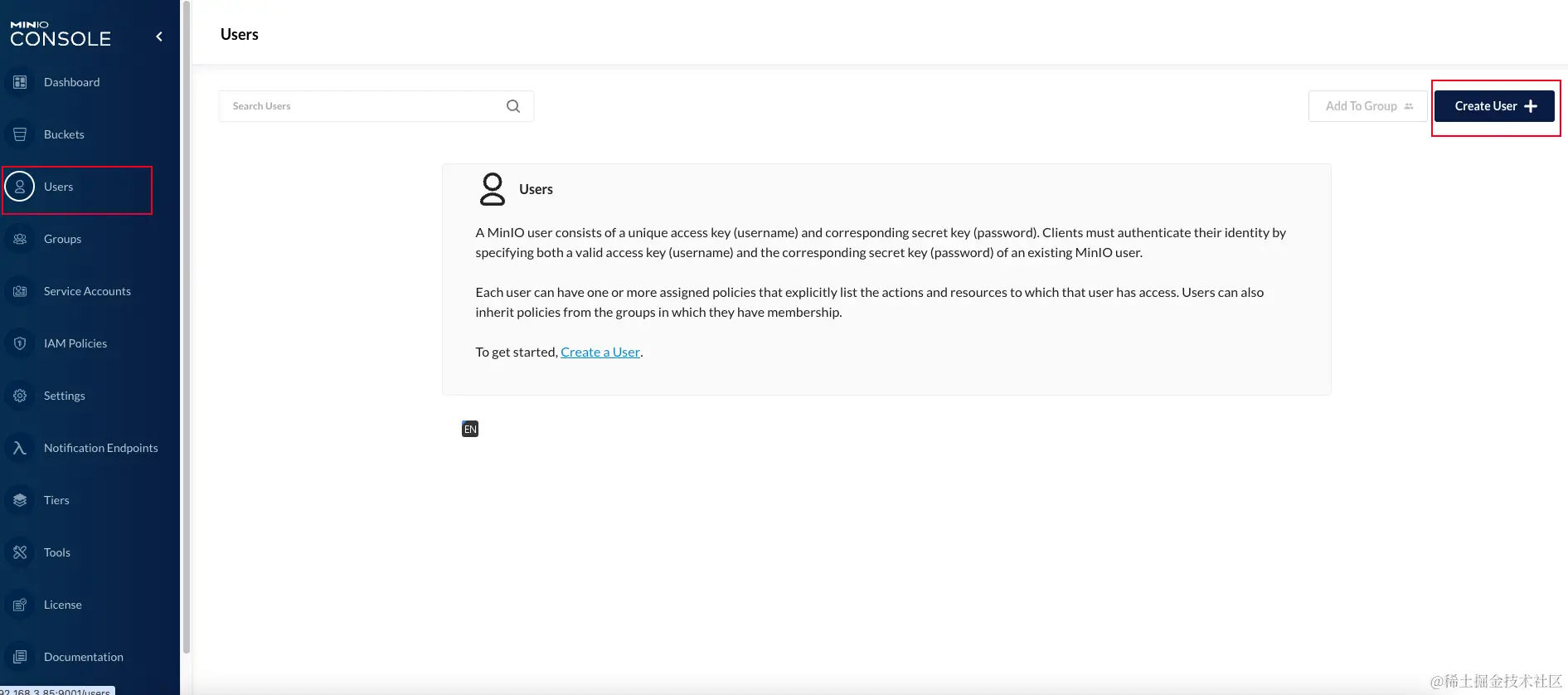Click the Add To Group button

tap(1367, 106)
